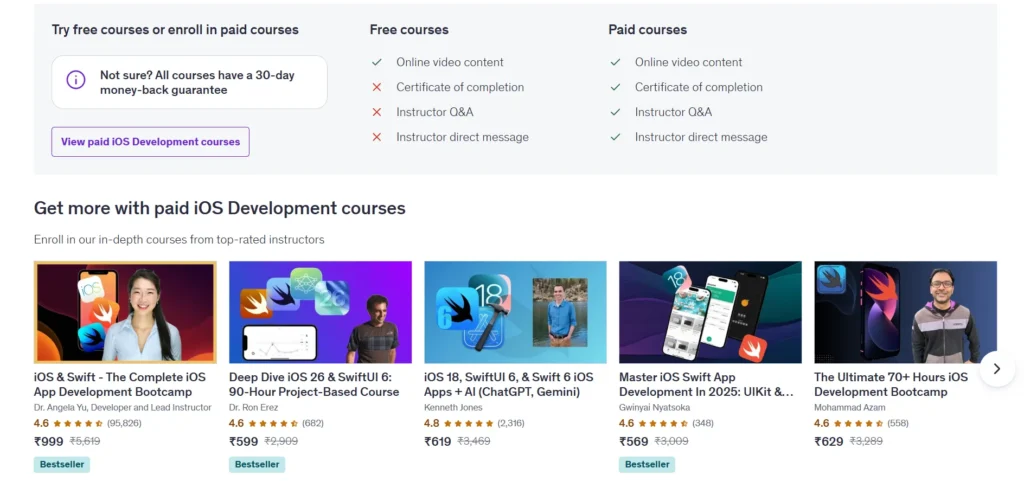Open The Ultimate 70+ Hours iOS Bootcamp title
This screenshot has width=1024, height=481.
click(891, 384)
